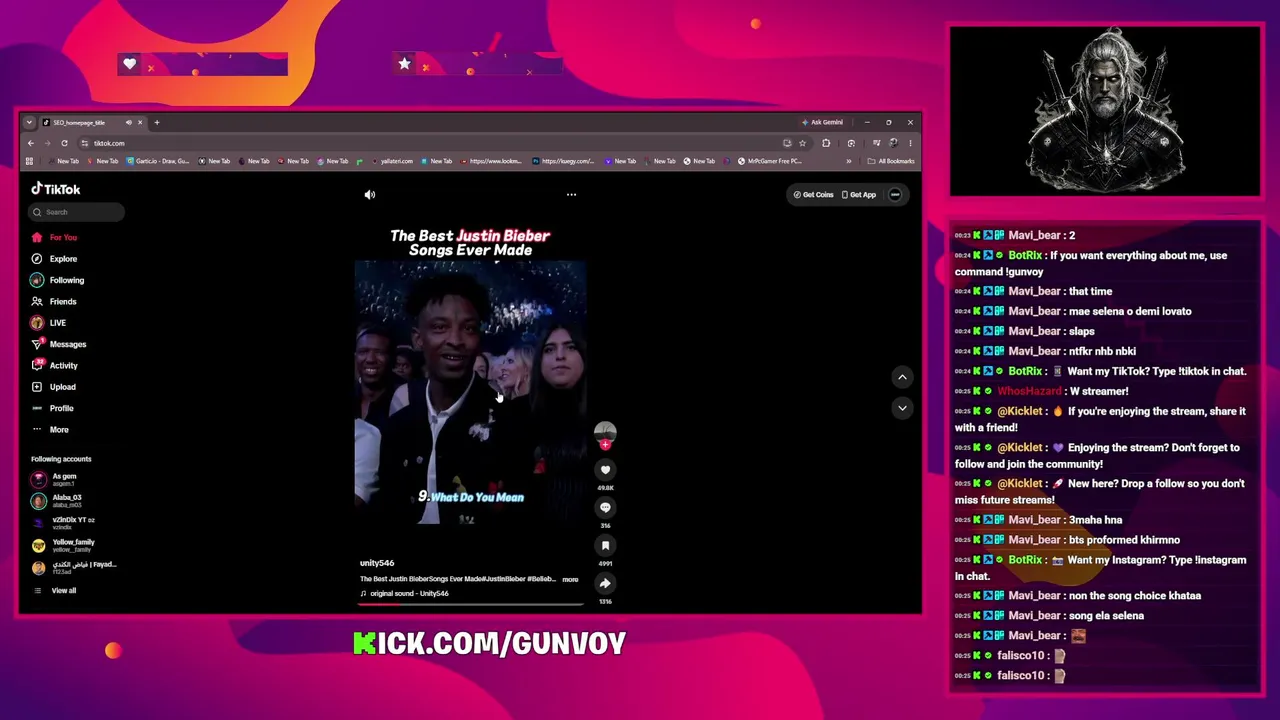Open the comments on the video
The width and height of the screenshot is (1280, 720).
(605, 508)
